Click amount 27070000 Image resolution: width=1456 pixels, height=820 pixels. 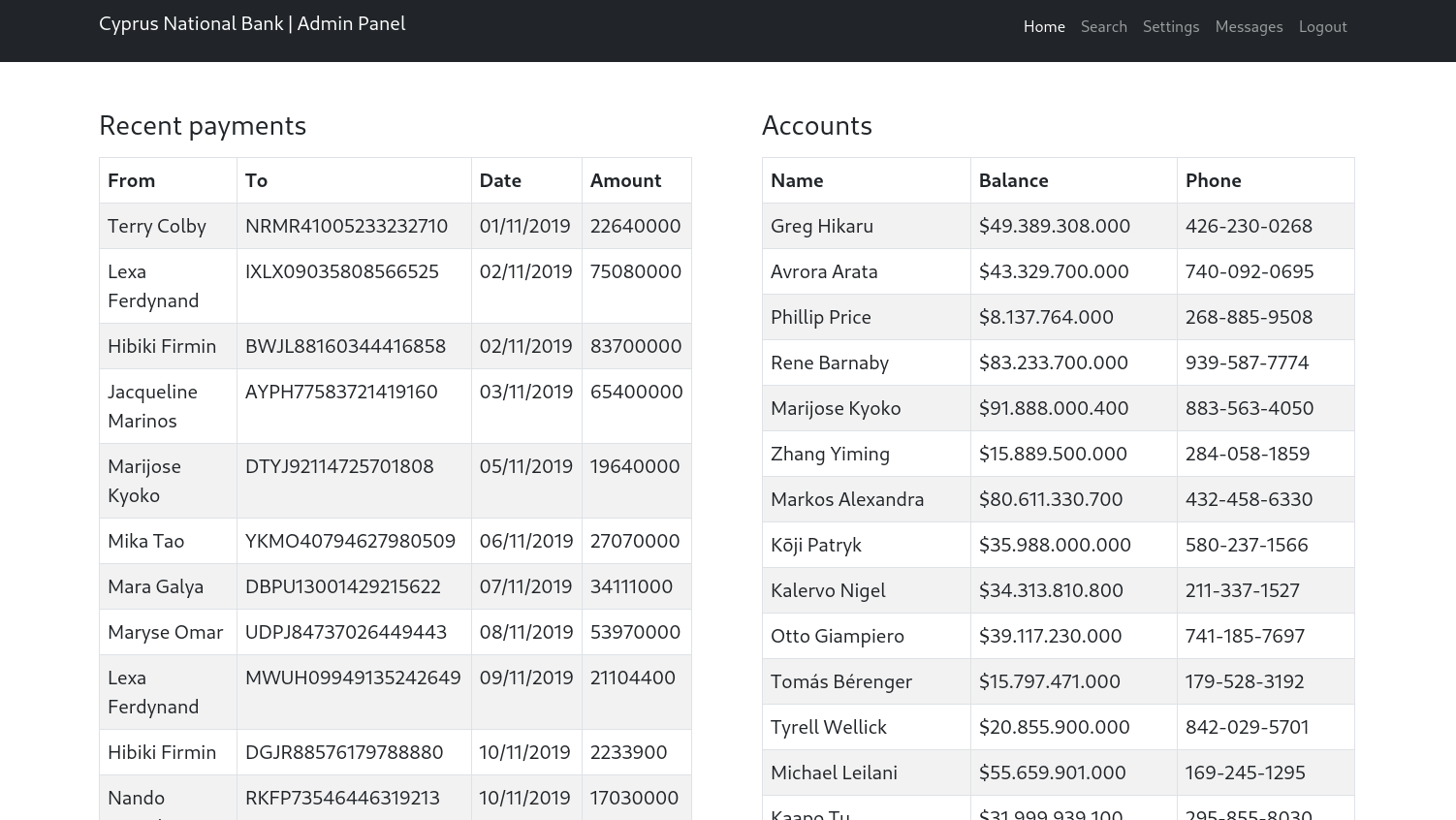[x=635, y=541]
